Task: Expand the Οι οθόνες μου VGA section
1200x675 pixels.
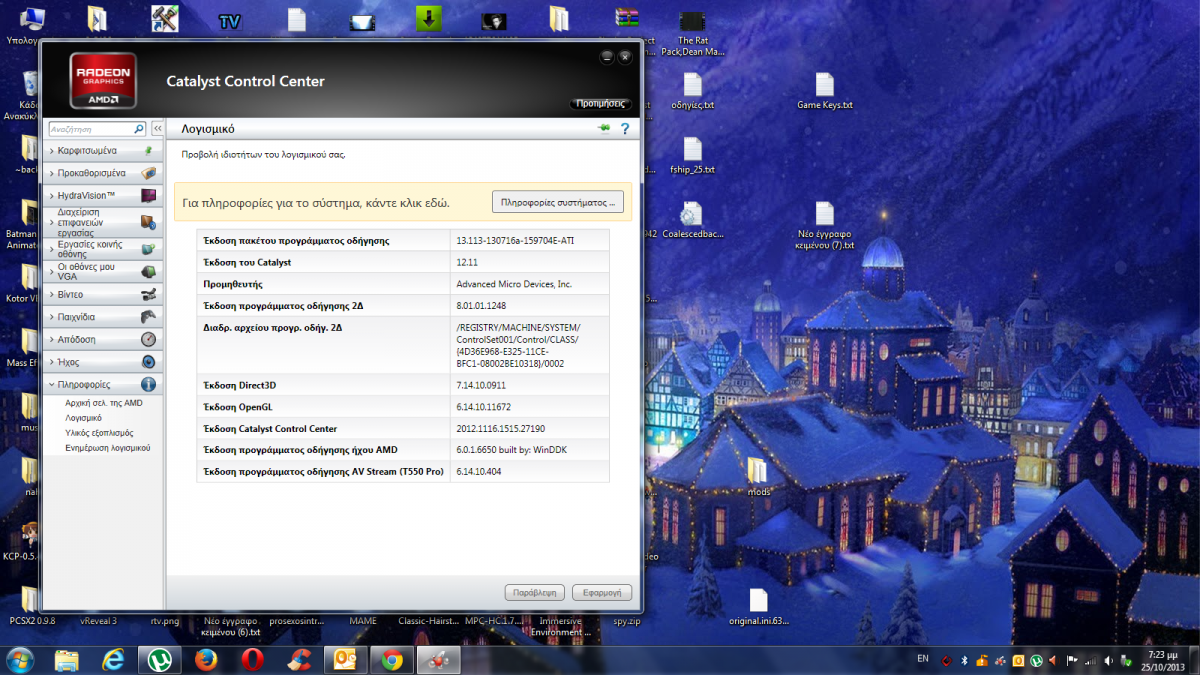Action: tap(104, 272)
